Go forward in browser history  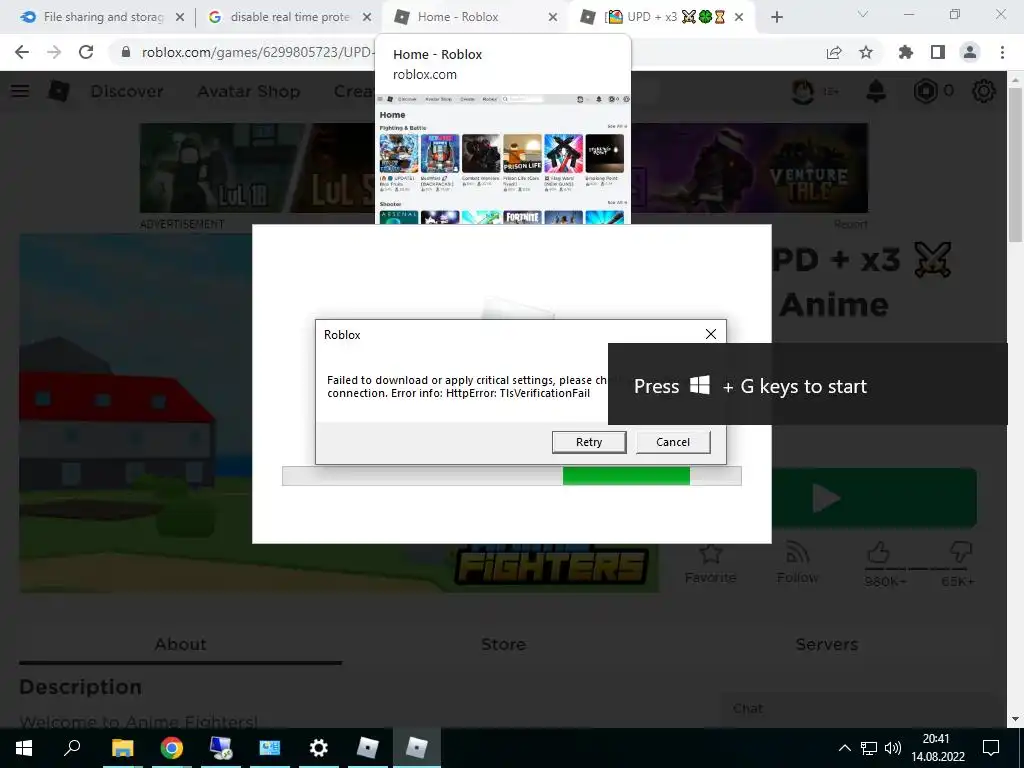pos(54,52)
